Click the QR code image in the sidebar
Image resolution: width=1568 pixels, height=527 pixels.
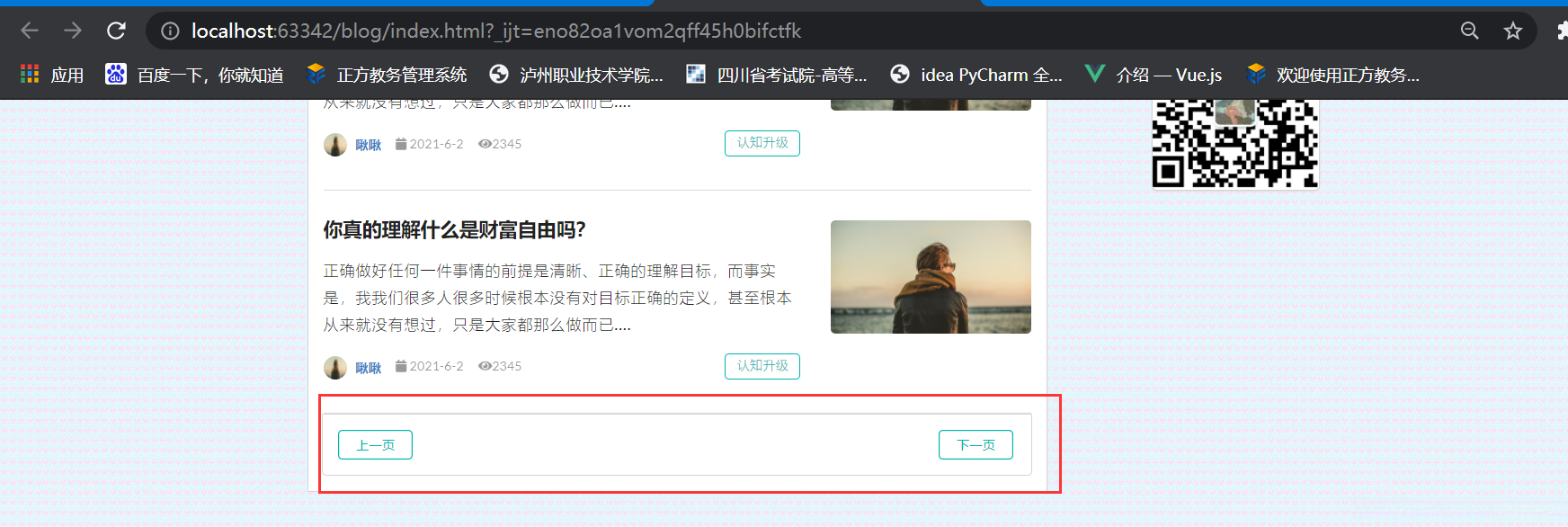(x=1235, y=143)
